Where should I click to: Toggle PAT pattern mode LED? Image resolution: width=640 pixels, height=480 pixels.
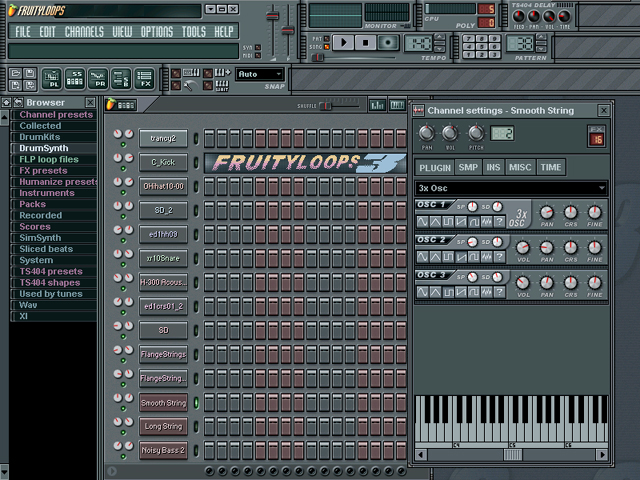click(x=327, y=39)
